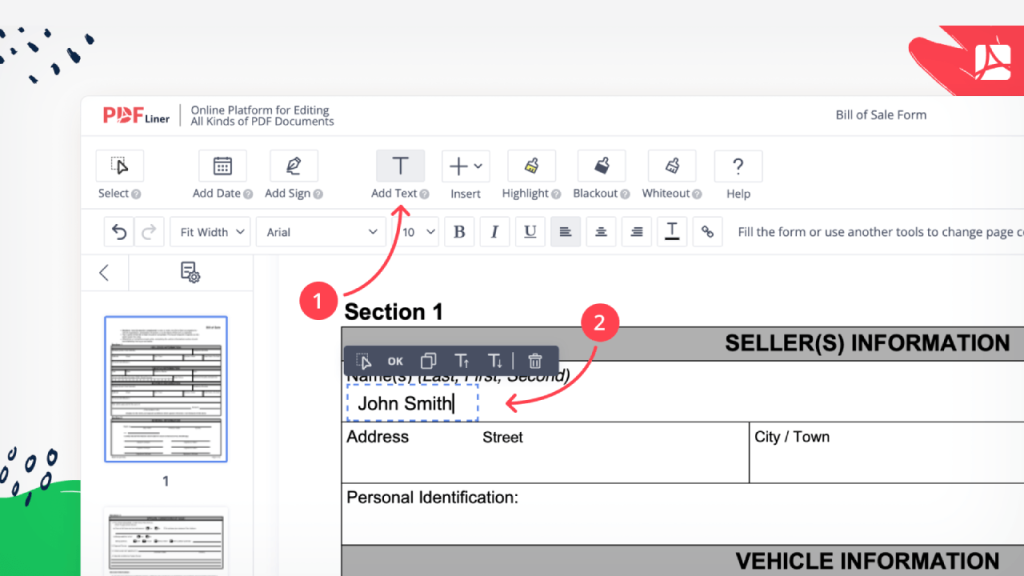
Task: Decrease text size in popup toolbar
Action: 494,360
